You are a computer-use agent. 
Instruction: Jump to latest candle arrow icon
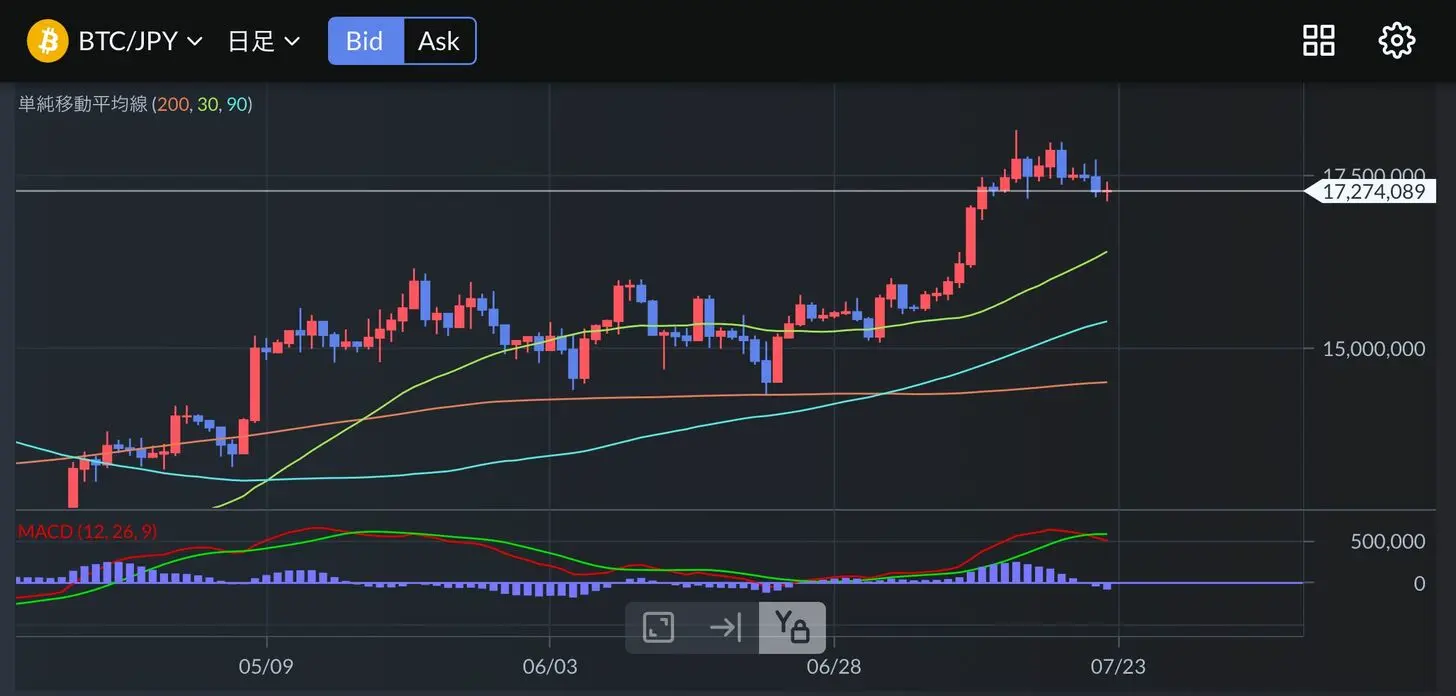[725, 628]
